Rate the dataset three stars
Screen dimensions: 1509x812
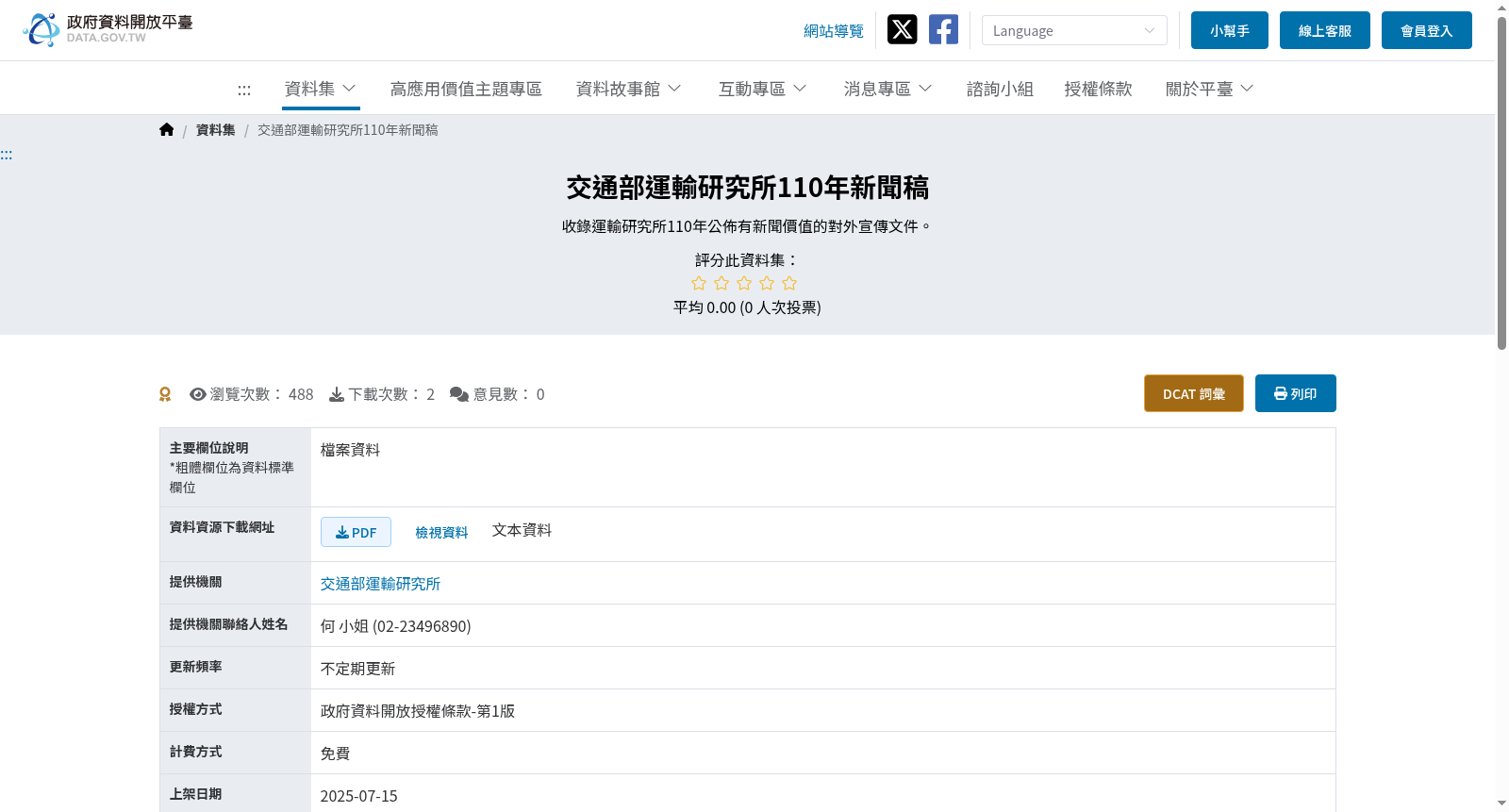(x=744, y=283)
